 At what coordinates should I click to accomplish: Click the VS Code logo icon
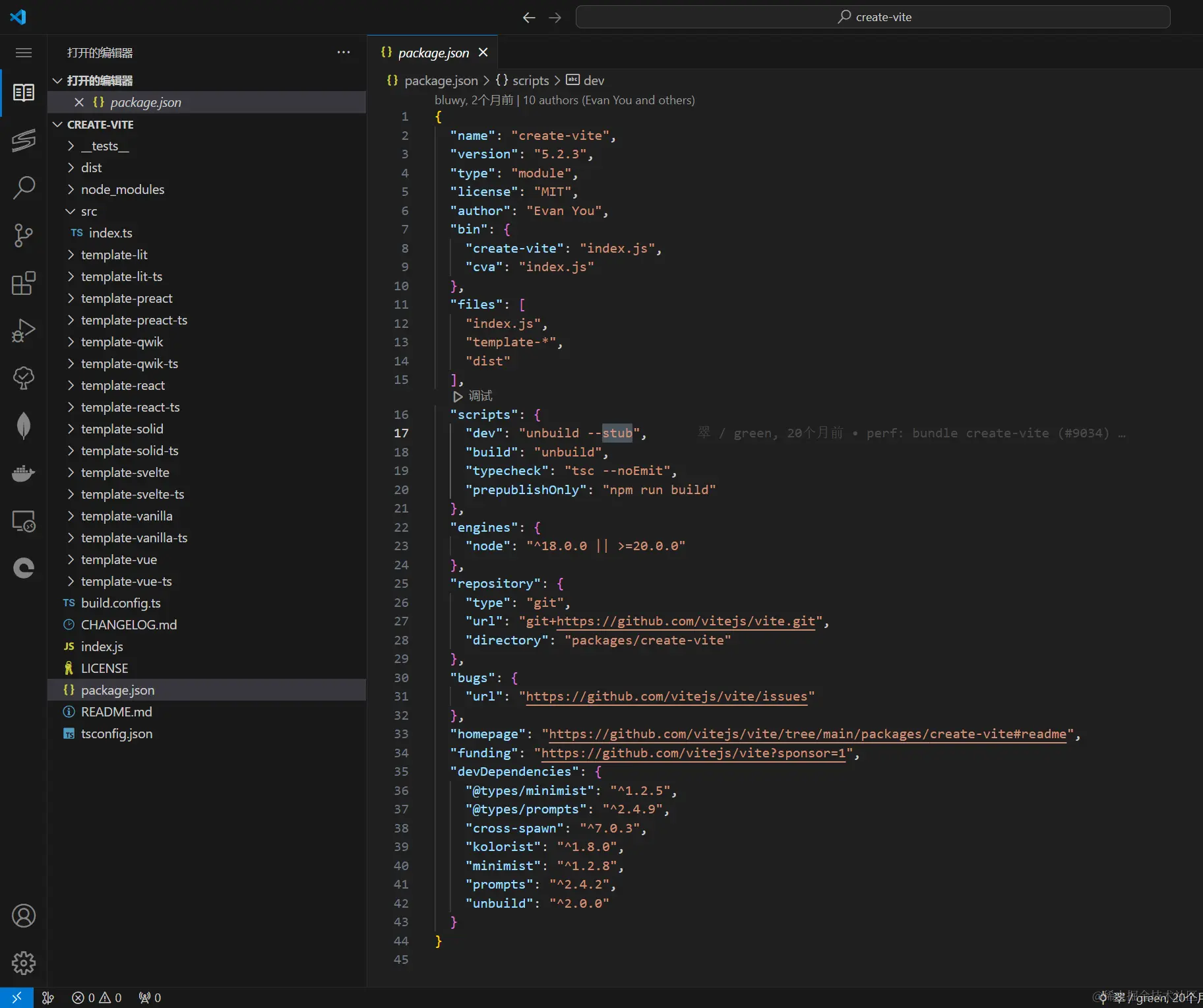[x=18, y=16]
